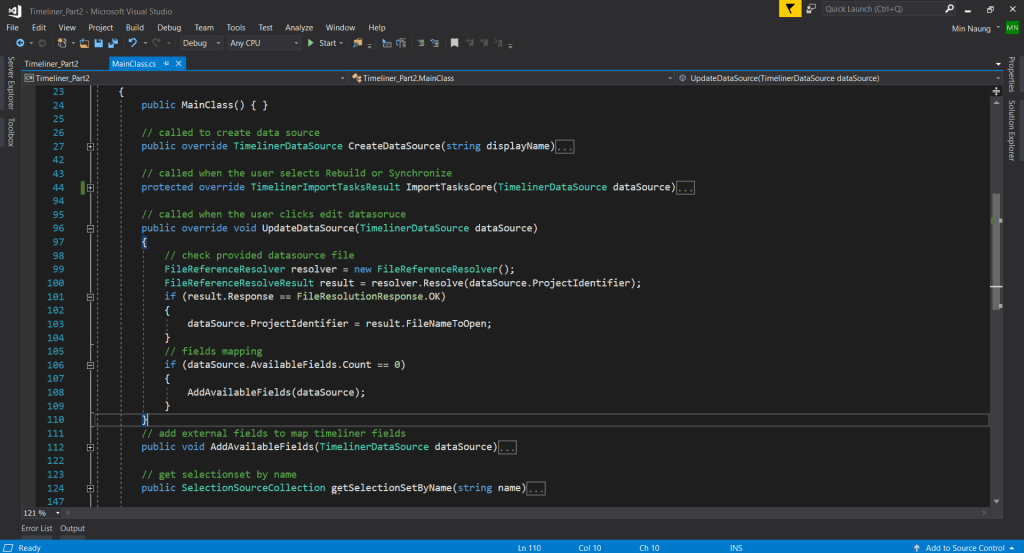Expand the collapsed ImportTasksCore method
1024x553 pixels.
click(x=91, y=187)
